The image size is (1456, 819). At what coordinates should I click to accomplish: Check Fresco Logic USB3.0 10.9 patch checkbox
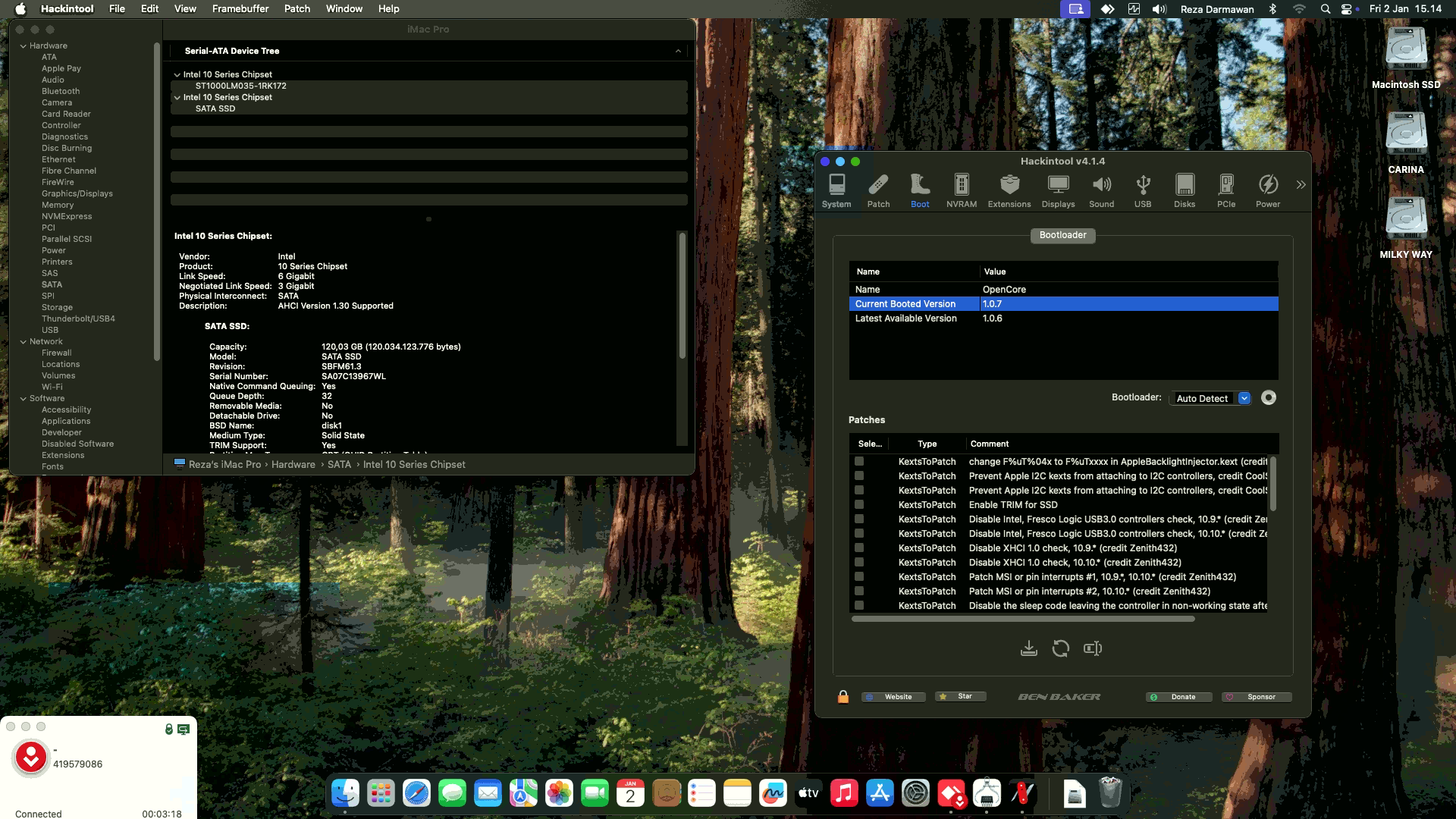(859, 519)
